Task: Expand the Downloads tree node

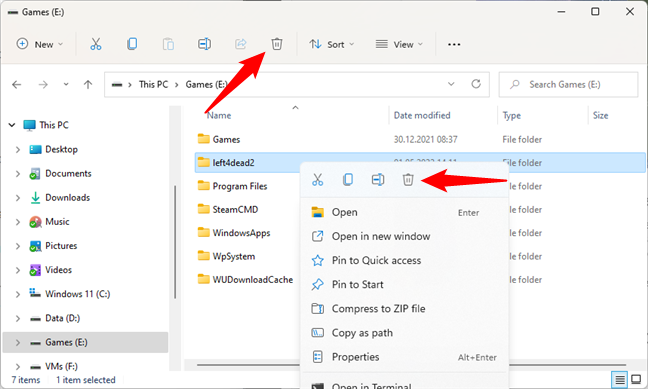Action: coord(18,198)
